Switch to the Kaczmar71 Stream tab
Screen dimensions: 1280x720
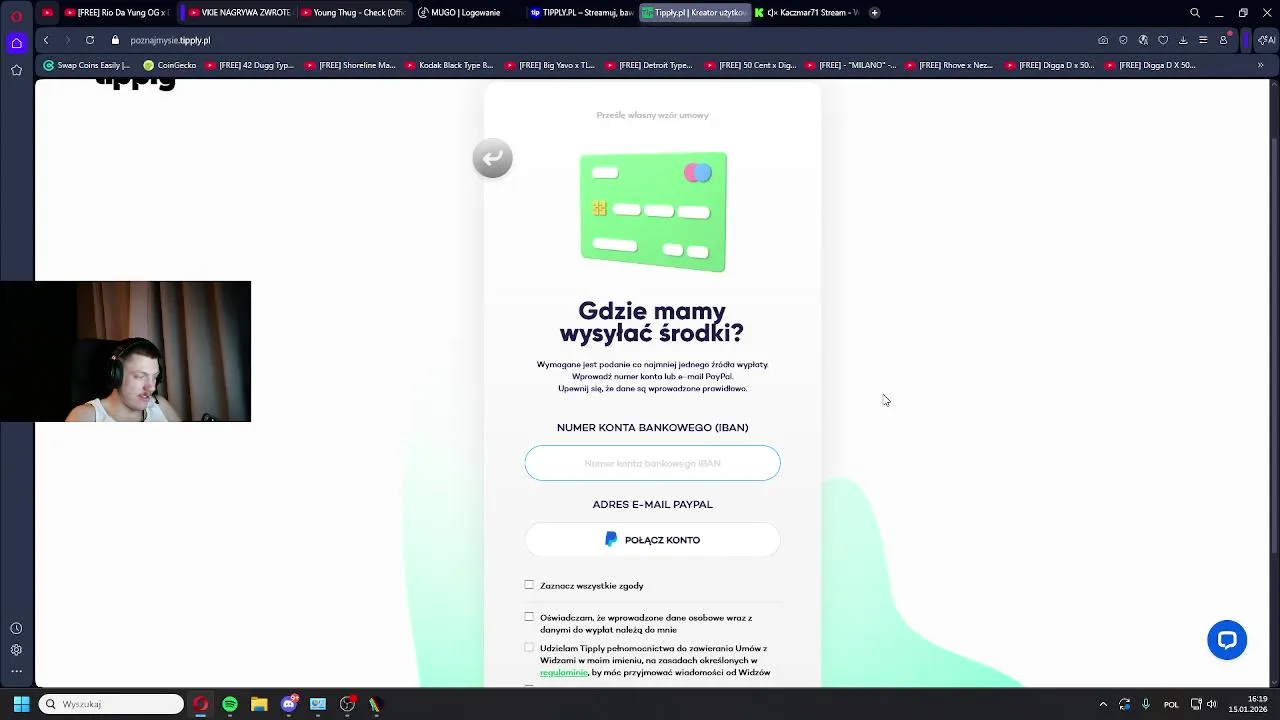806,13
